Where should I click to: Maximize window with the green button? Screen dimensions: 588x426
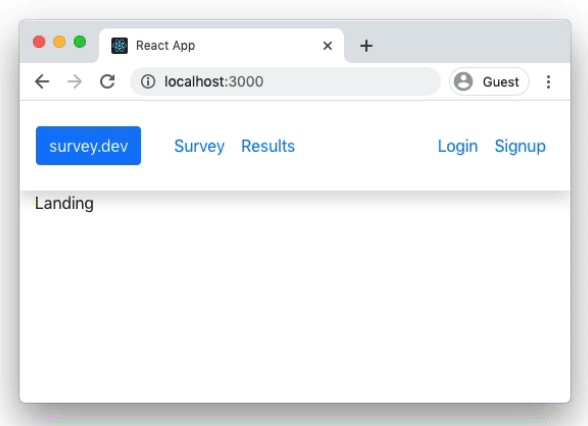tap(80, 42)
